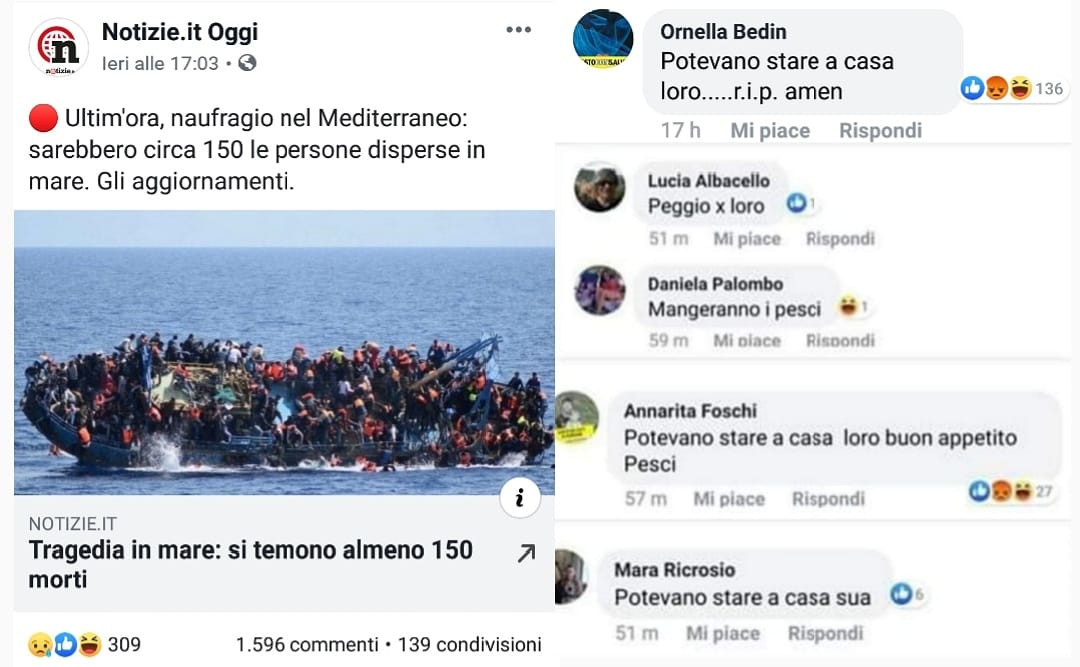Click the shipwreck article photo
This screenshot has height=667, width=1080.
284,352
